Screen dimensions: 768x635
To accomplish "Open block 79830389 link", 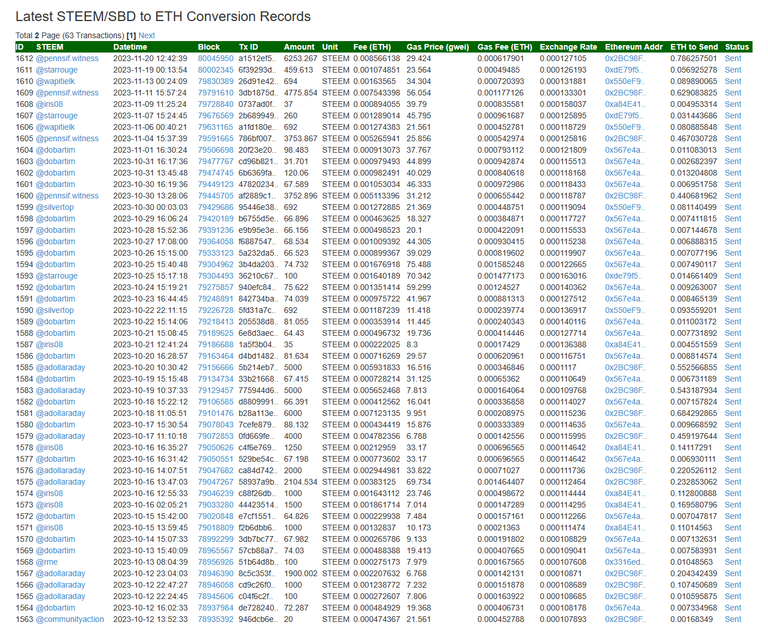I will (x=216, y=81).
